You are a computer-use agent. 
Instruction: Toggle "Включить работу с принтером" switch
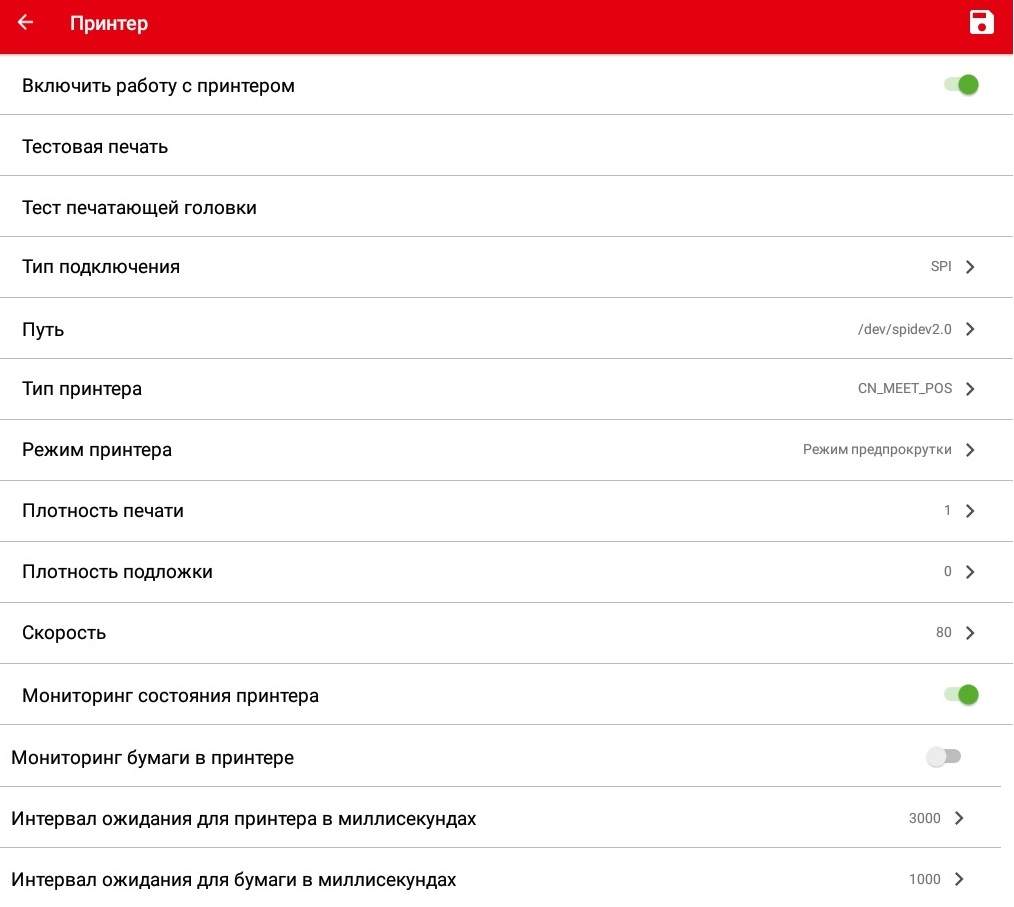click(x=961, y=85)
